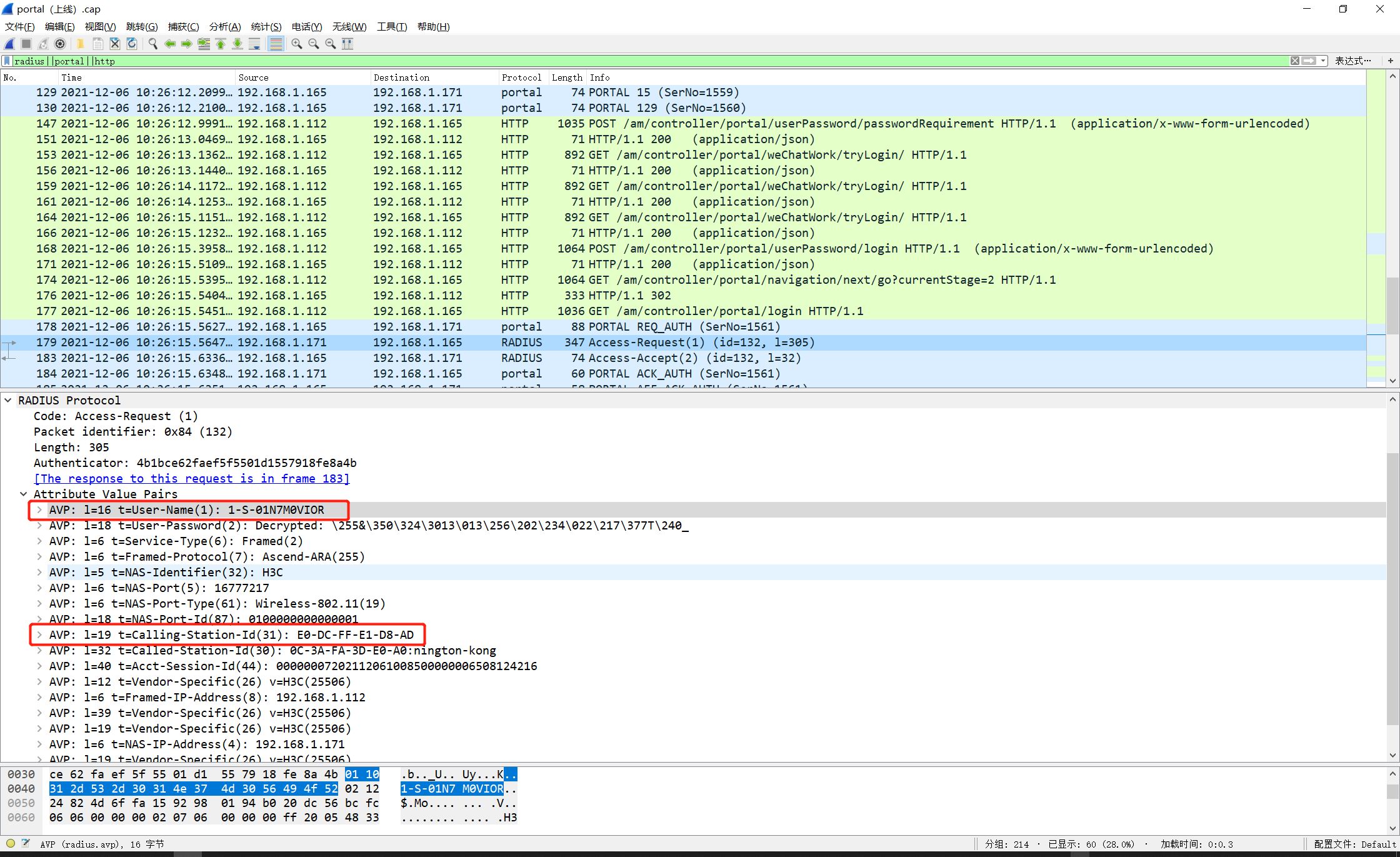This screenshot has width=1400, height=857.
Task: Open the 统计(S) menu
Action: pos(266,26)
